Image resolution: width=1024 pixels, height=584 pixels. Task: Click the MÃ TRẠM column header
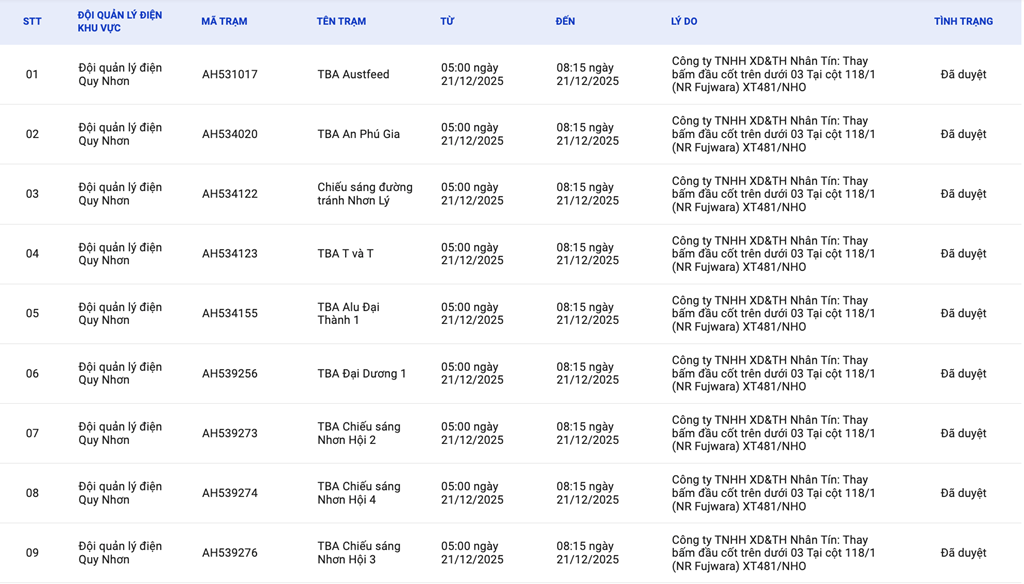click(x=224, y=21)
